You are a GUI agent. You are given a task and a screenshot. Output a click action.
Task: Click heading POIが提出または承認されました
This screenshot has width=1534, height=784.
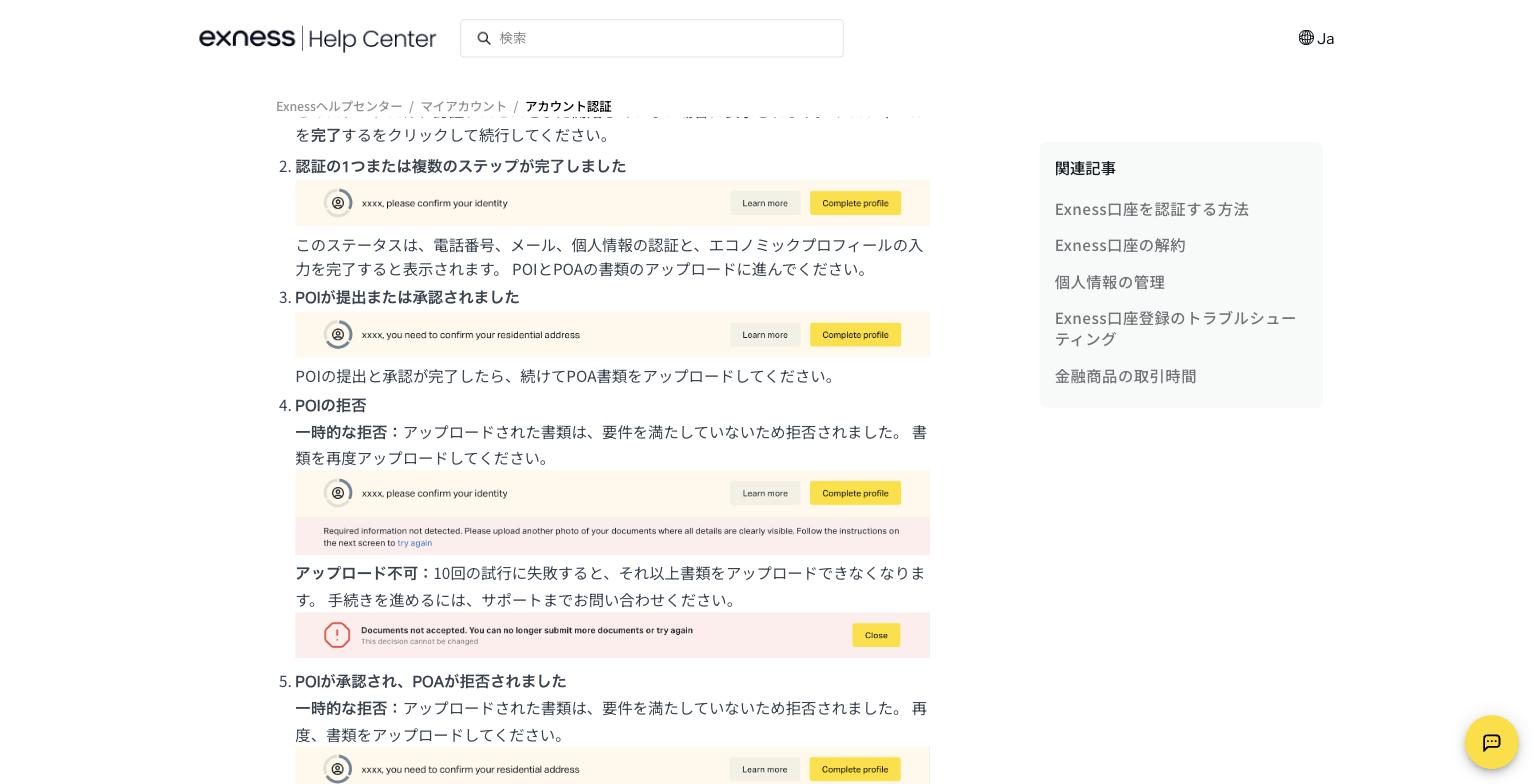click(x=407, y=297)
